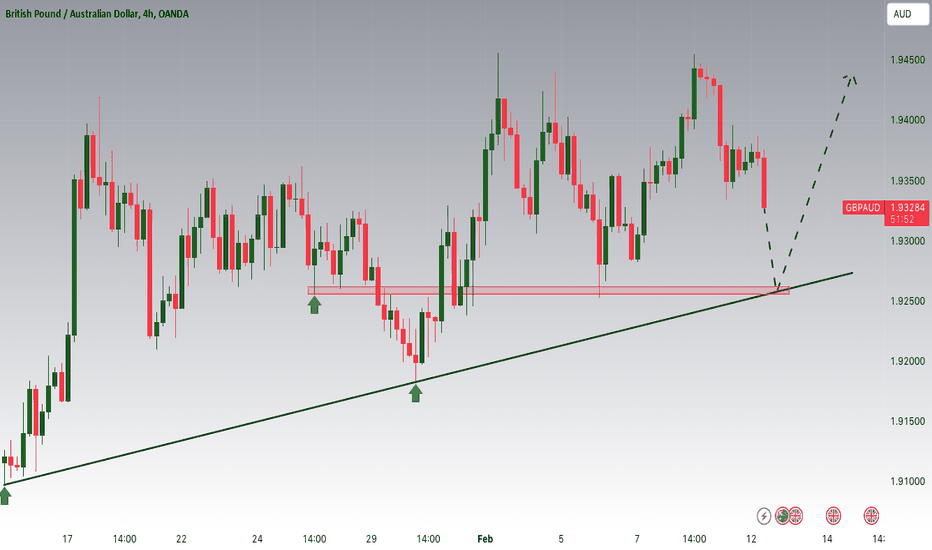Click the 24 date label on time axis
Screen dimensions: 932x550
coord(257,539)
